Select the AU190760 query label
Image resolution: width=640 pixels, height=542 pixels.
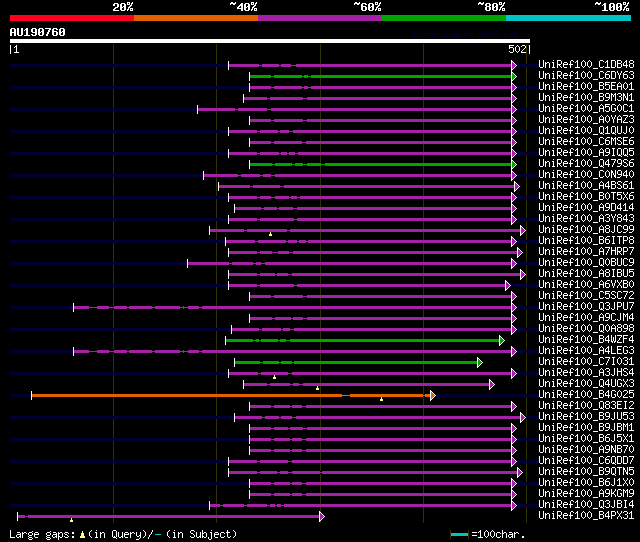point(38,32)
